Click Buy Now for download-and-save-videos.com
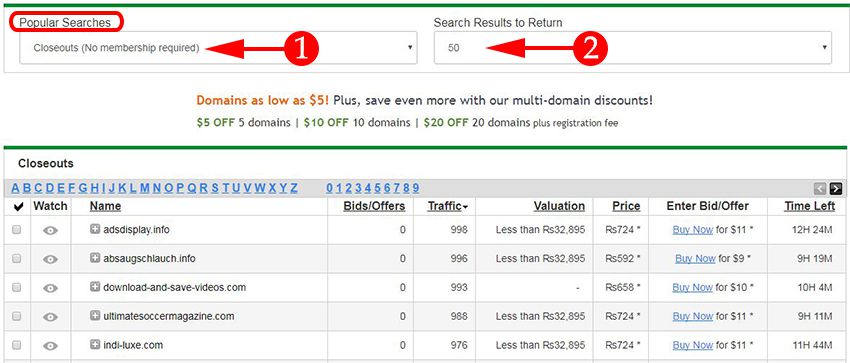Viewport: 850px width, 363px height. pos(692,287)
